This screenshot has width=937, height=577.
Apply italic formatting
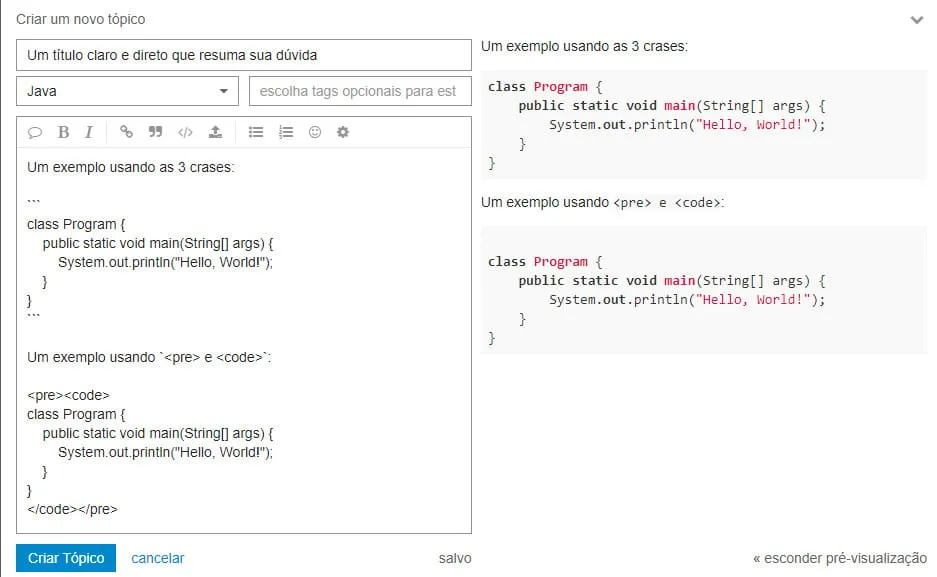[x=89, y=132]
